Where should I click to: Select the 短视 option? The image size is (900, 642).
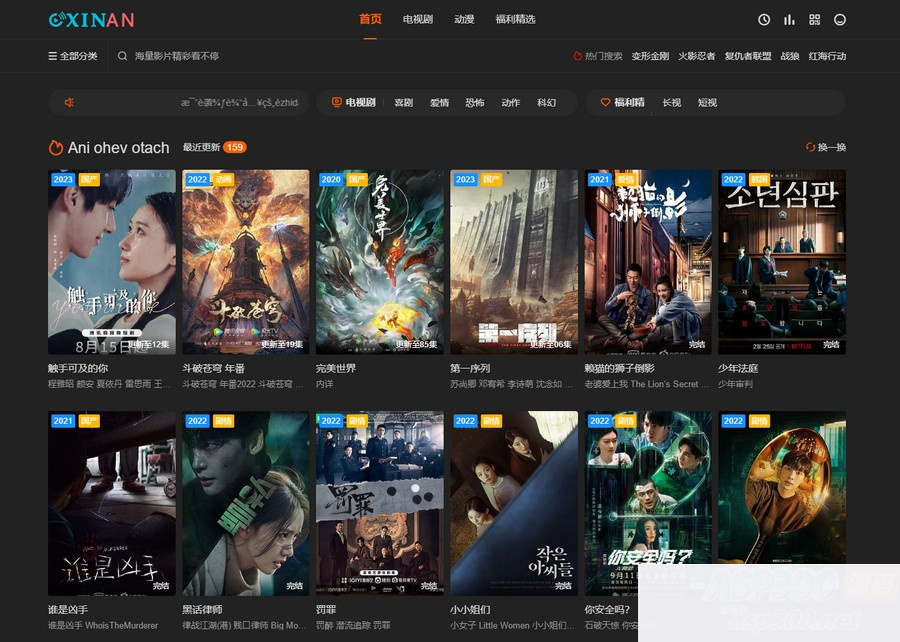[x=710, y=102]
